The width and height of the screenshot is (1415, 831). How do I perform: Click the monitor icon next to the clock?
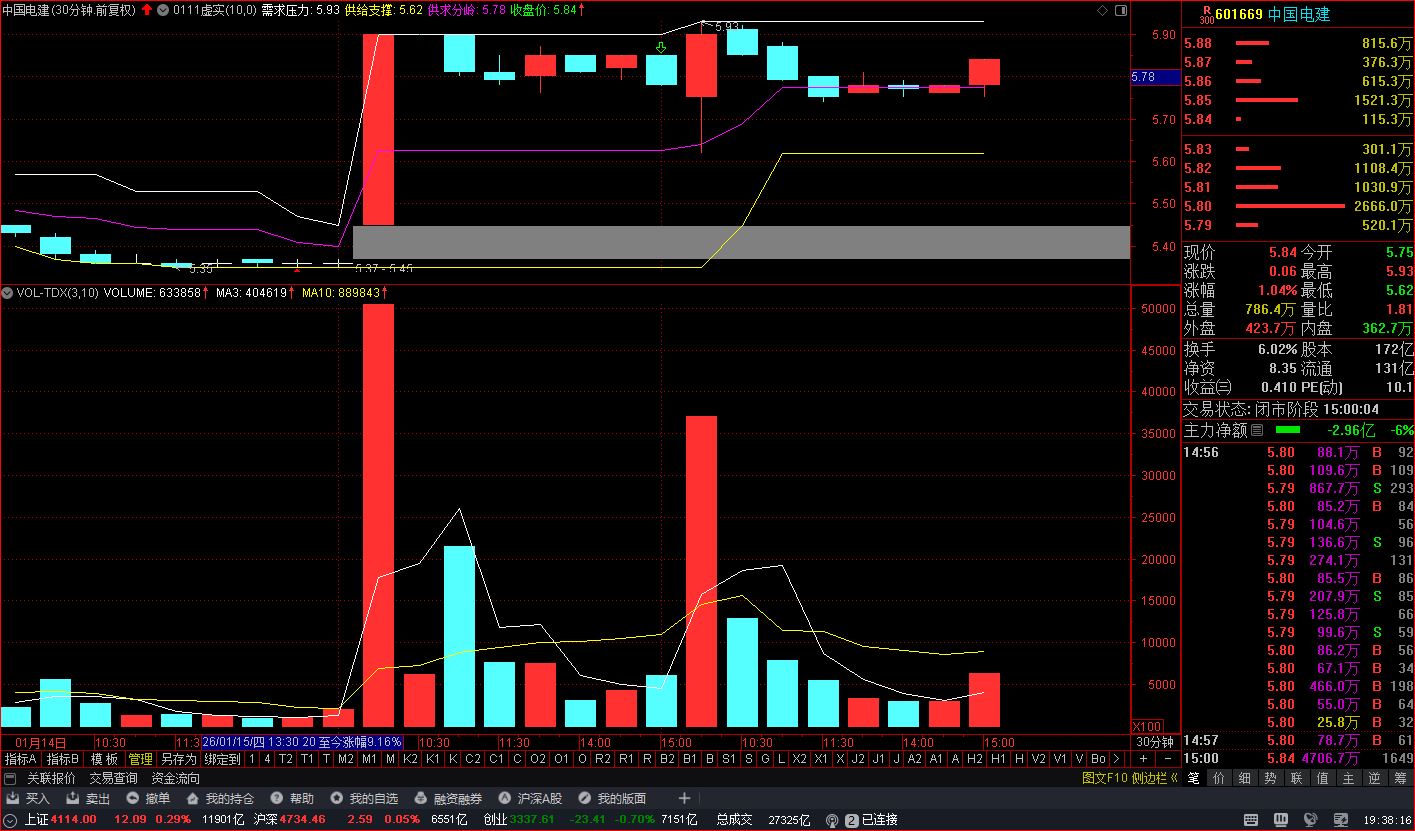pos(1341,819)
